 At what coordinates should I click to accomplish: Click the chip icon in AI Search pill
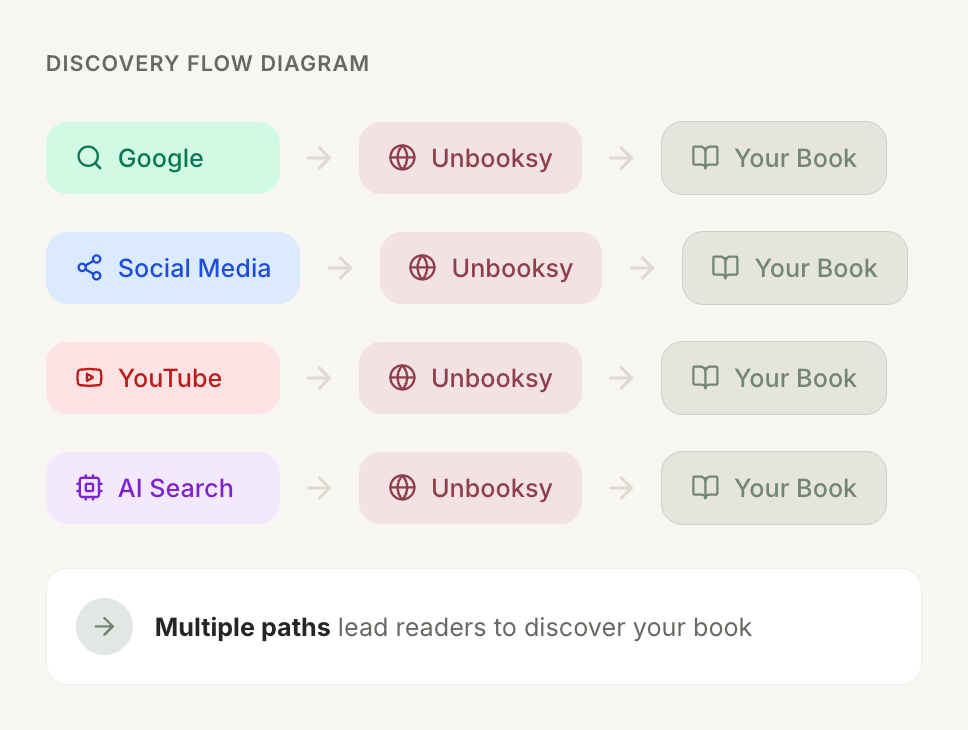tap(90, 487)
